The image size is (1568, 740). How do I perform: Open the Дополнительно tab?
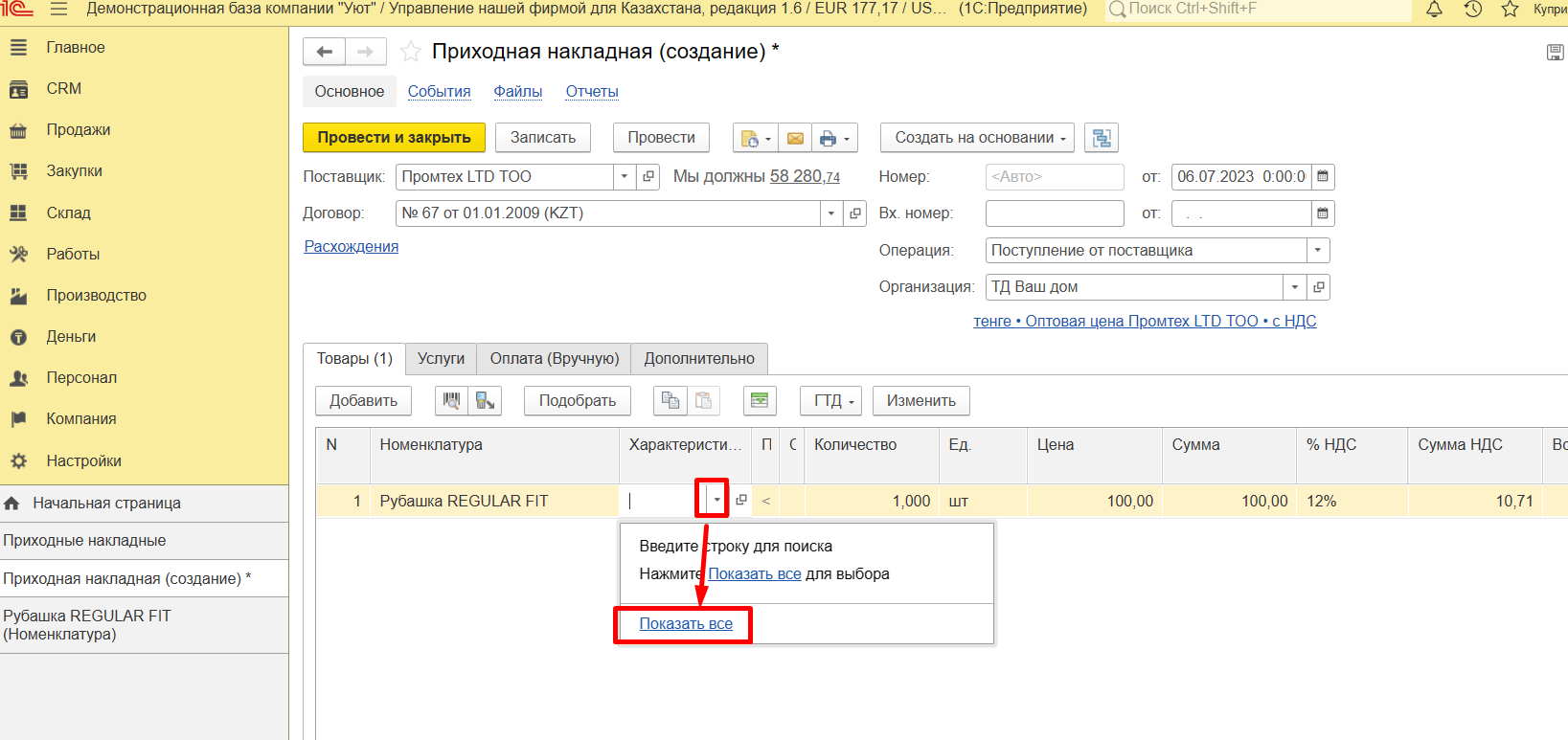[699, 359]
